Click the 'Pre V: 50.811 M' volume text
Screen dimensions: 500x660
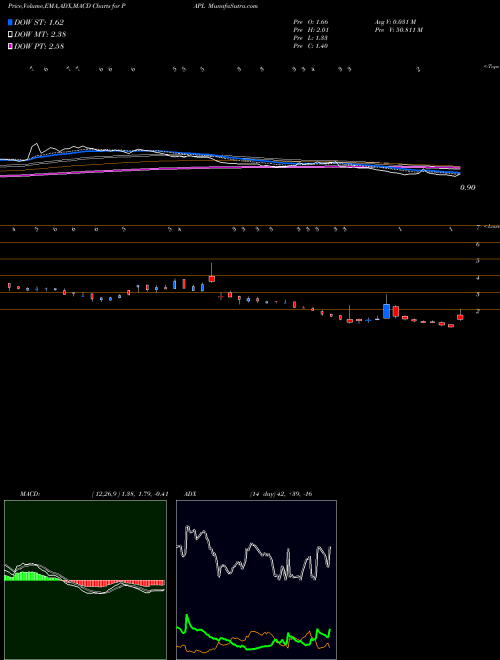tap(398, 30)
